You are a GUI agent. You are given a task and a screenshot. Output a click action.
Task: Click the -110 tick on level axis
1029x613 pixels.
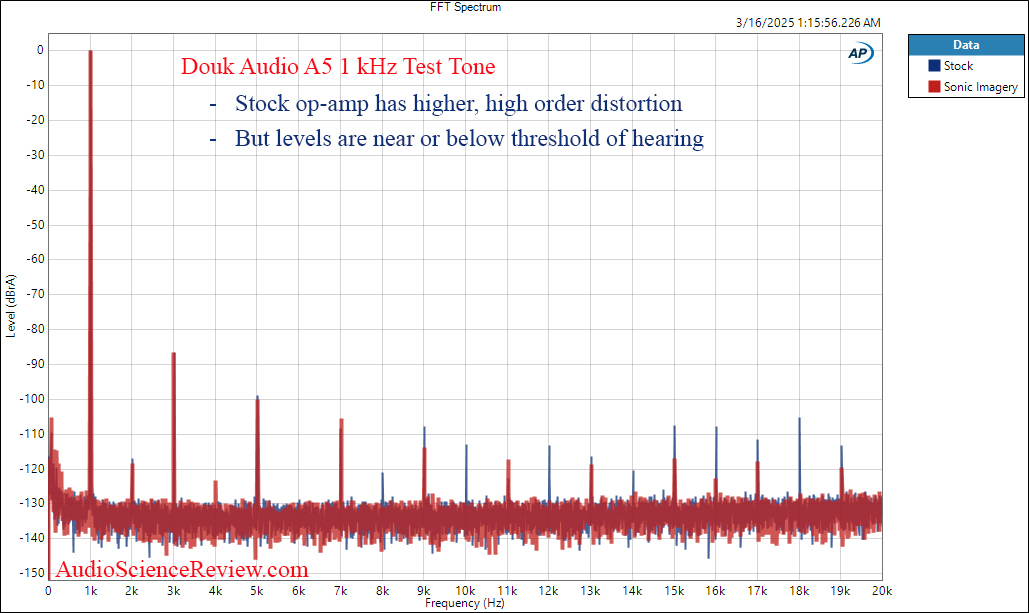point(33,433)
